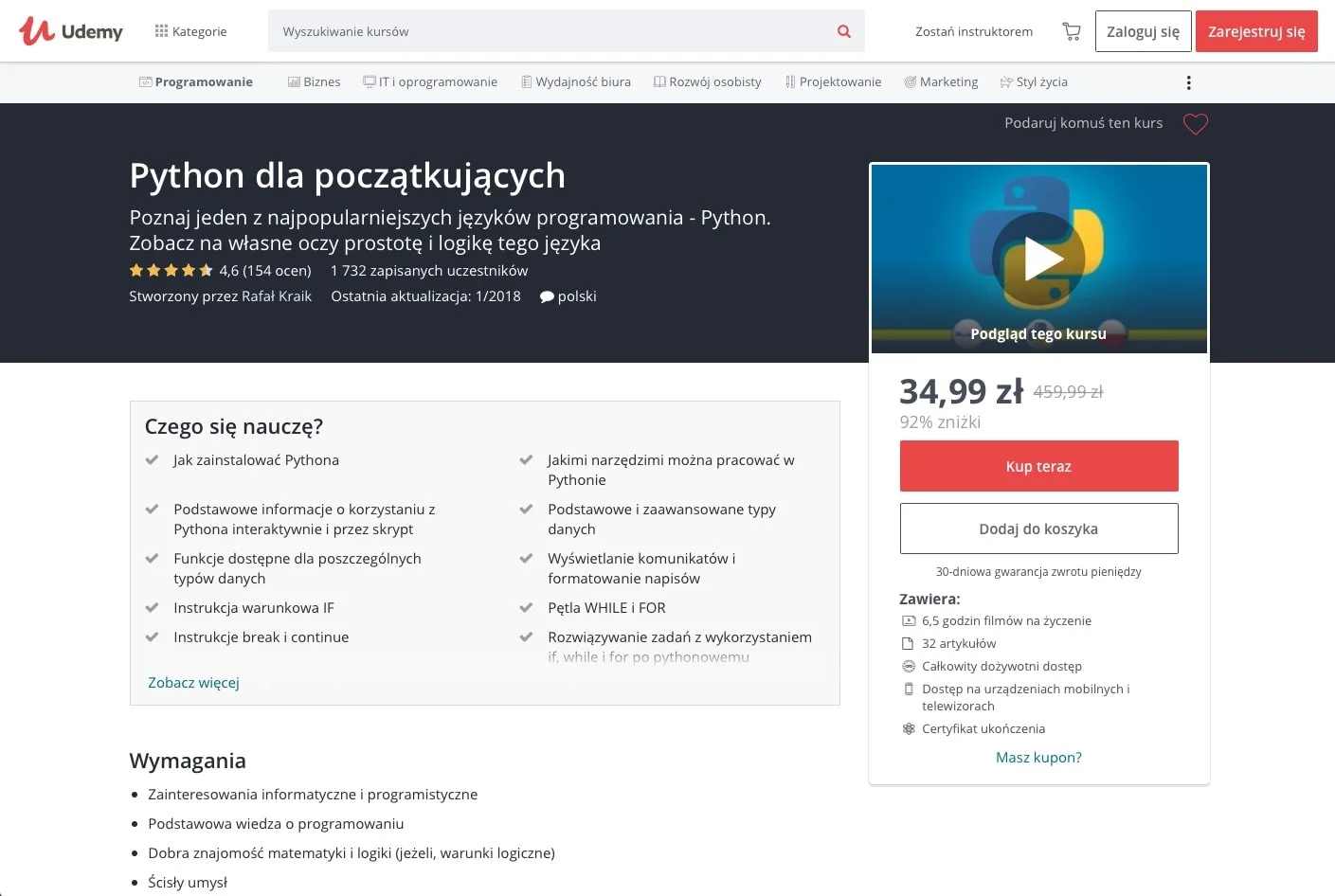
Task: Select Marketing category
Action: (941, 82)
